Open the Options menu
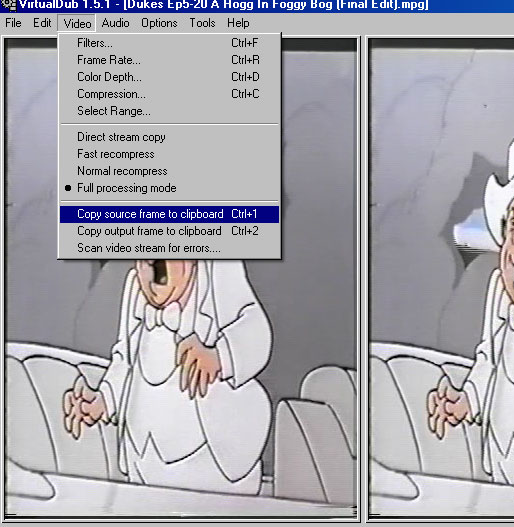The image size is (514, 527). tap(159, 23)
